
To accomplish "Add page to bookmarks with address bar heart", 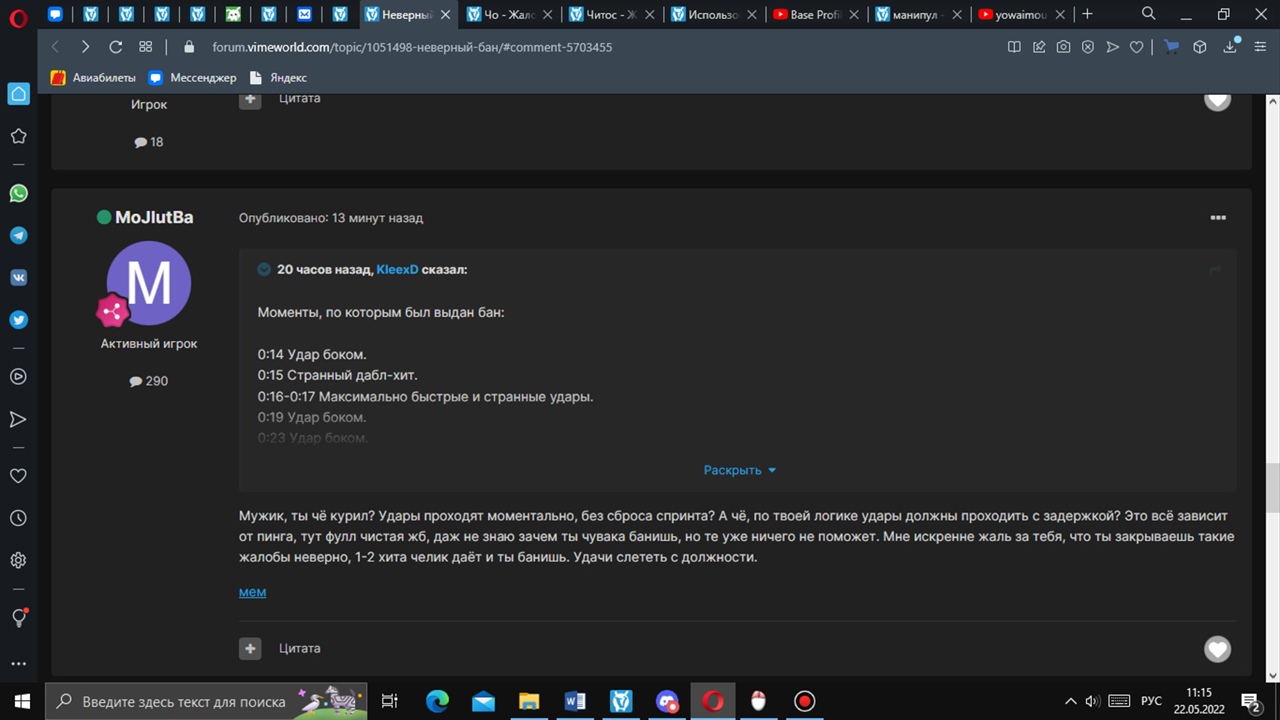I will pos(1136,47).
